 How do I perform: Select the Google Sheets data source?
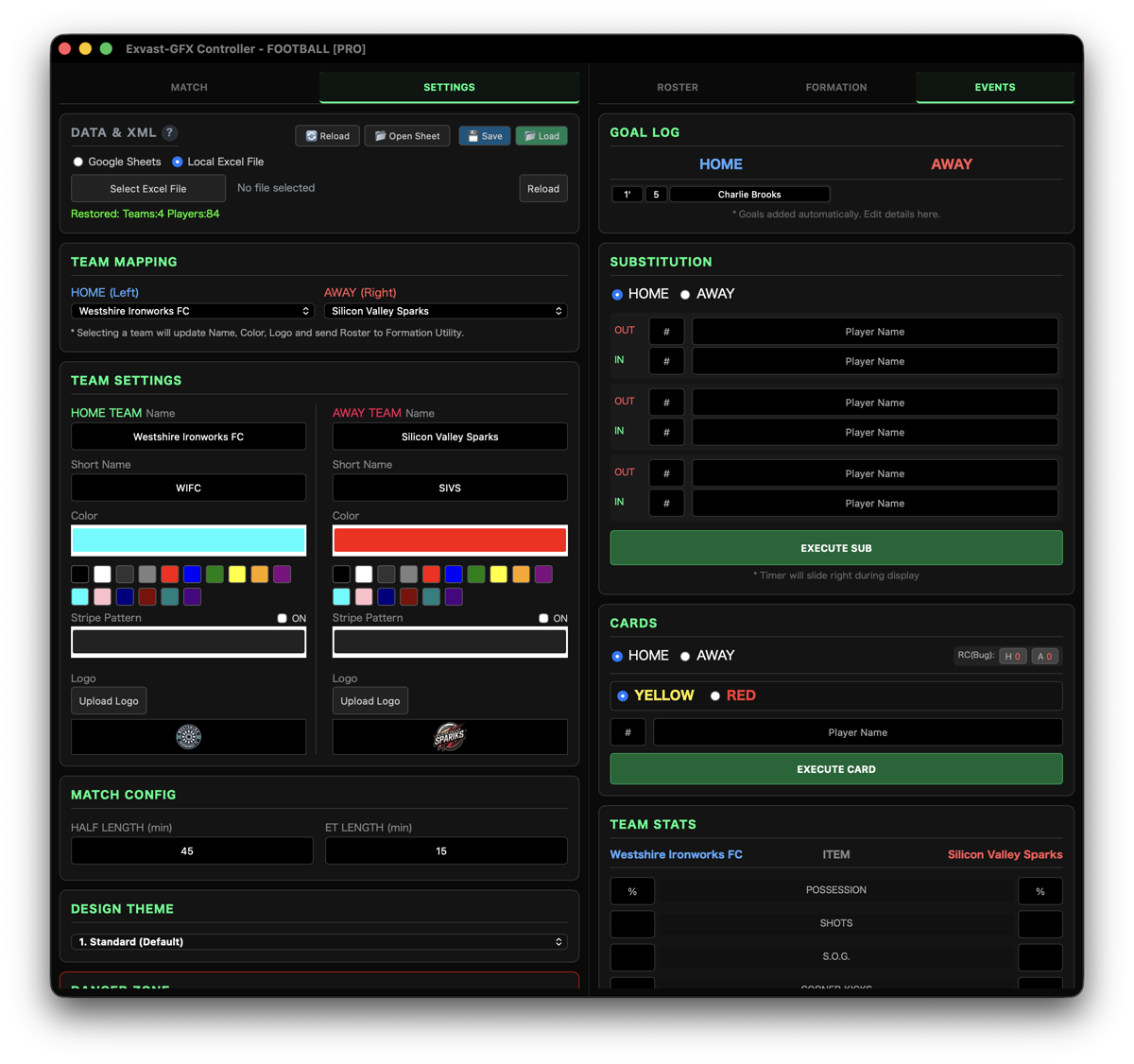78,162
